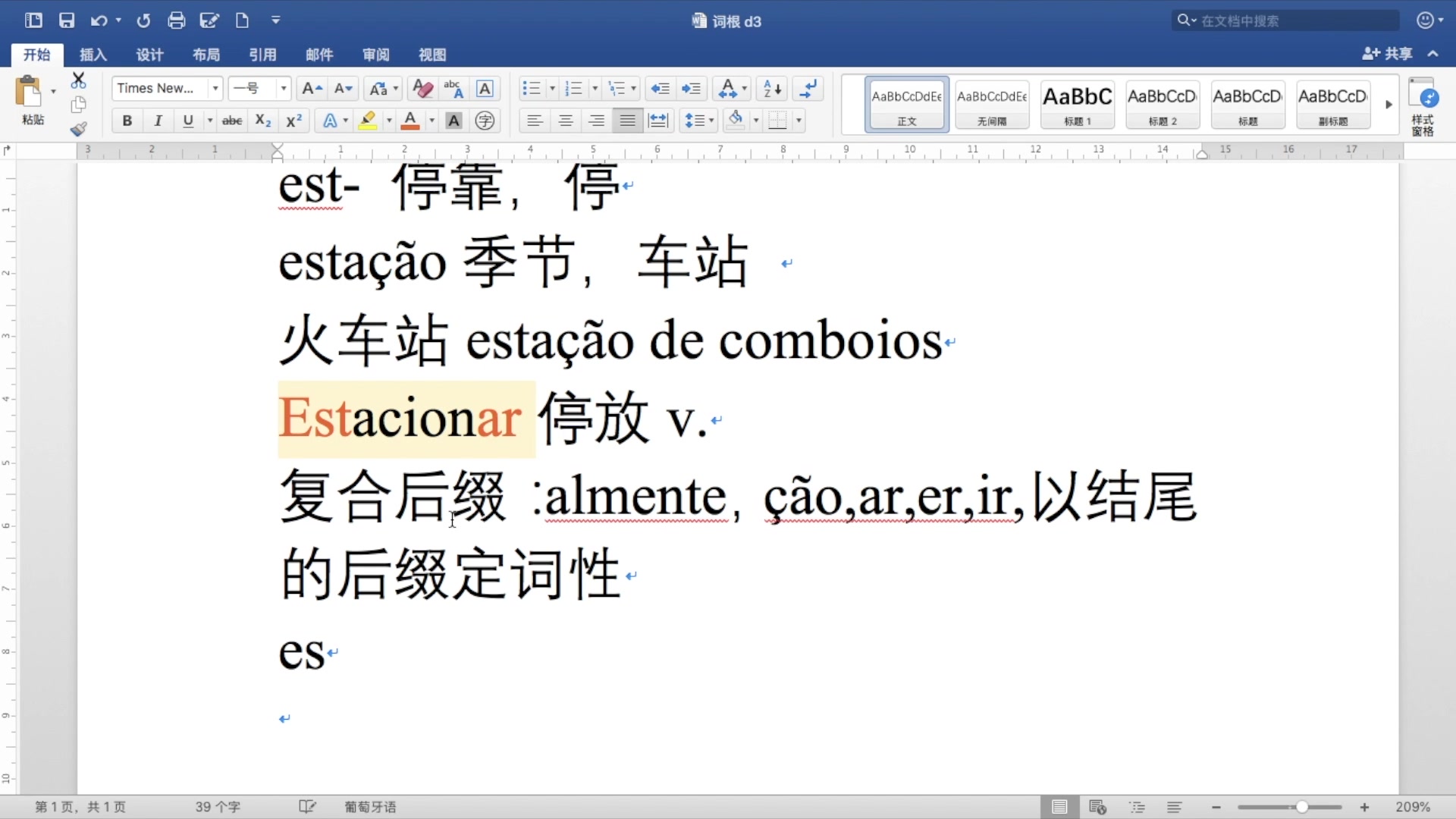Click the Cut scissors icon
The height and width of the screenshot is (819, 1456).
tap(78, 80)
